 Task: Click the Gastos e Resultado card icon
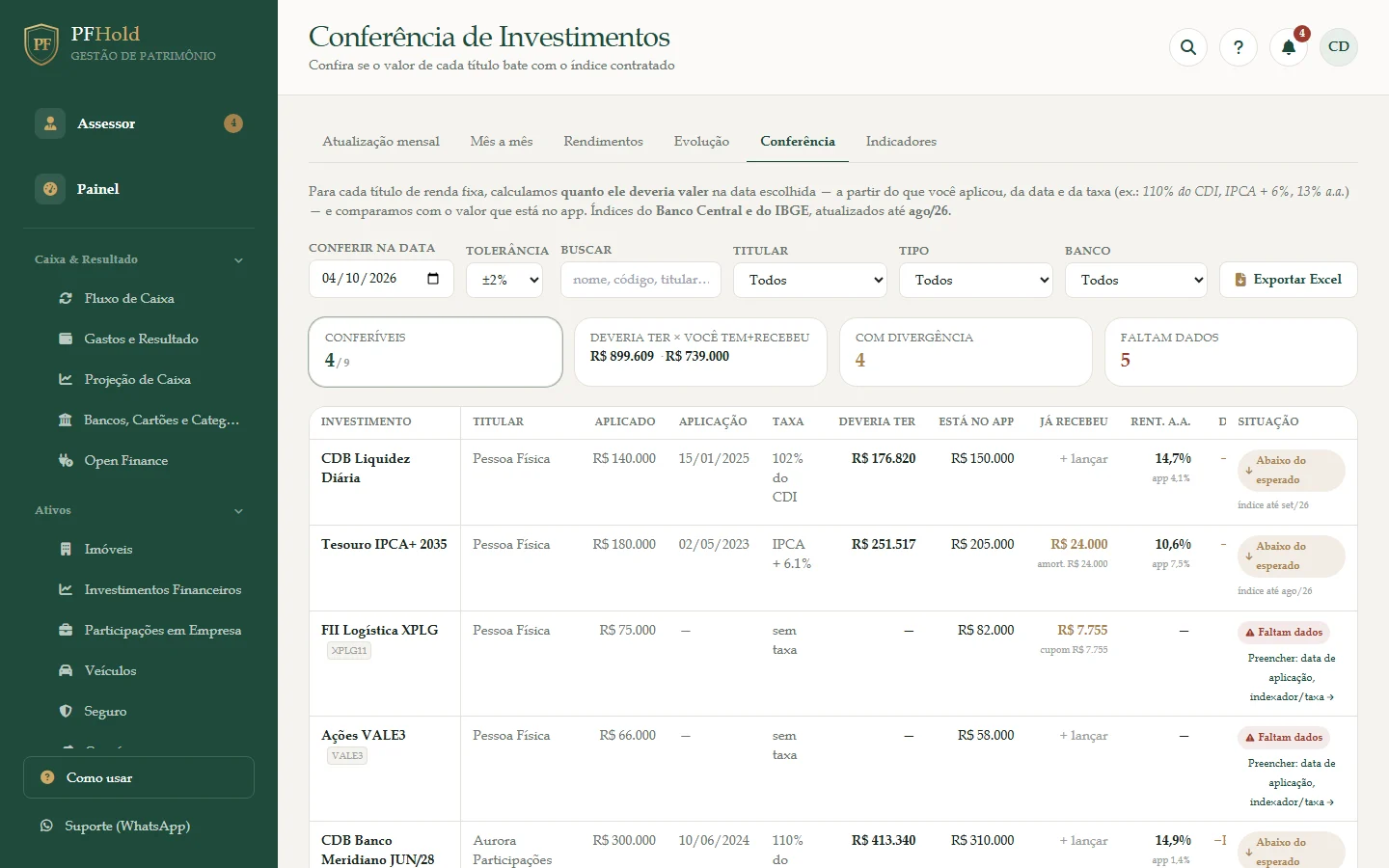coord(66,339)
